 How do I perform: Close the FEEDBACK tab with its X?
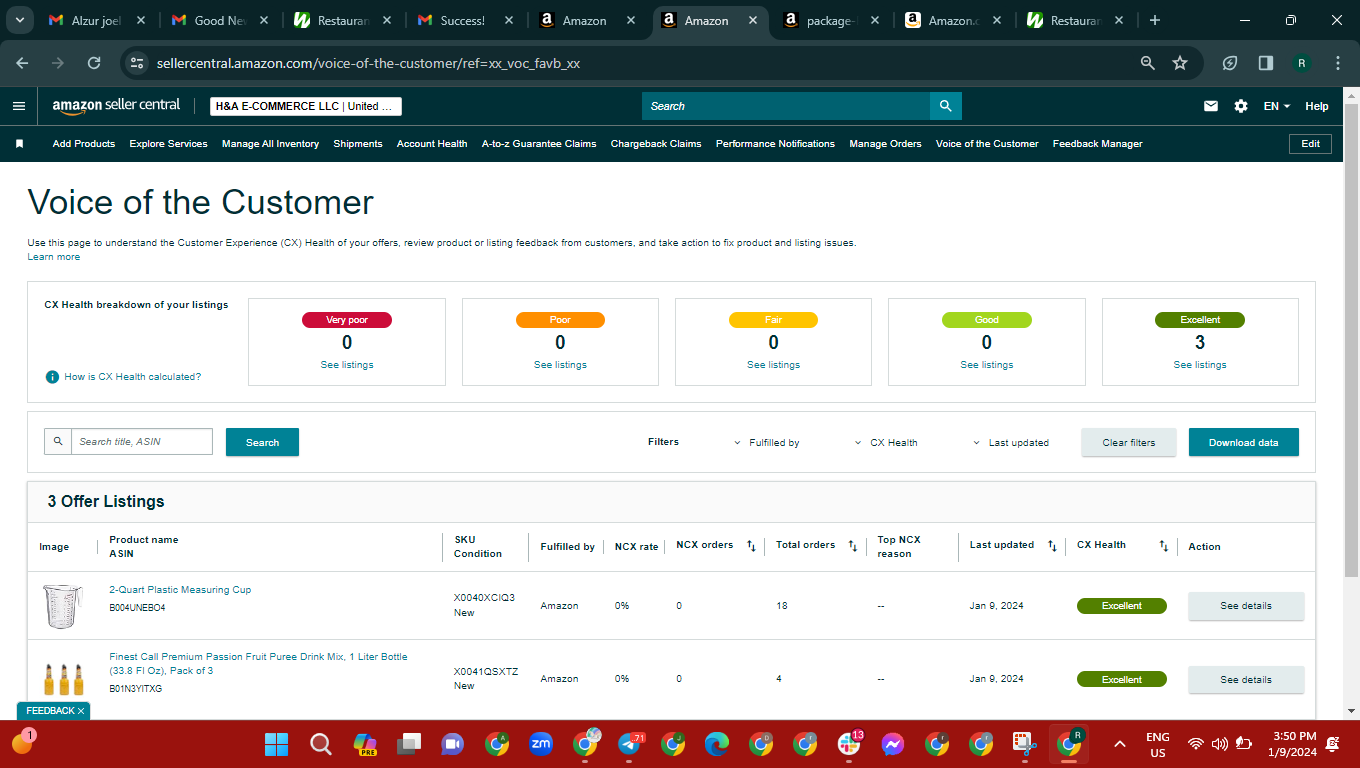(x=81, y=711)
